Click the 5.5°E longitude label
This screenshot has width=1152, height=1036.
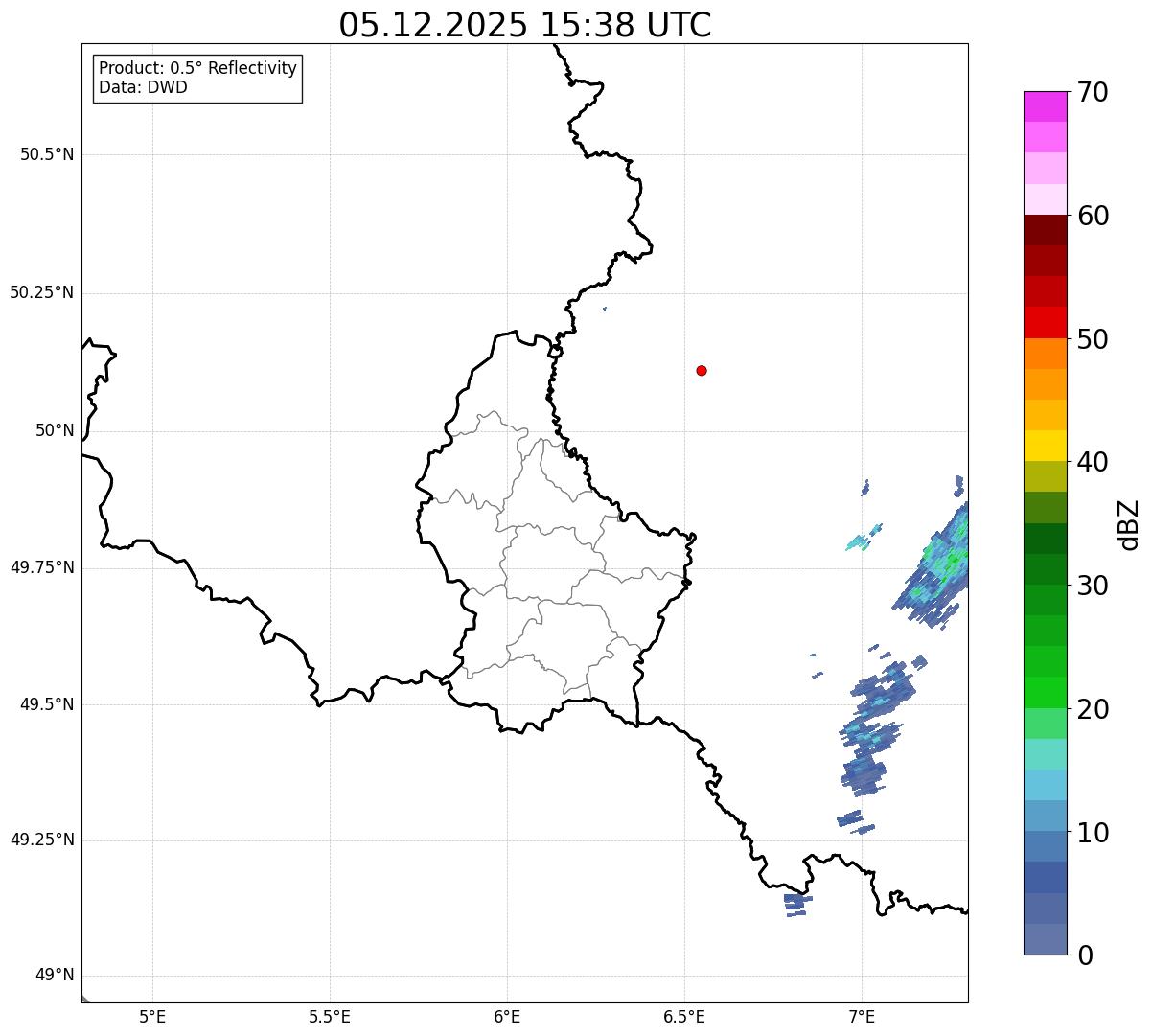(x=330, y=1016)
